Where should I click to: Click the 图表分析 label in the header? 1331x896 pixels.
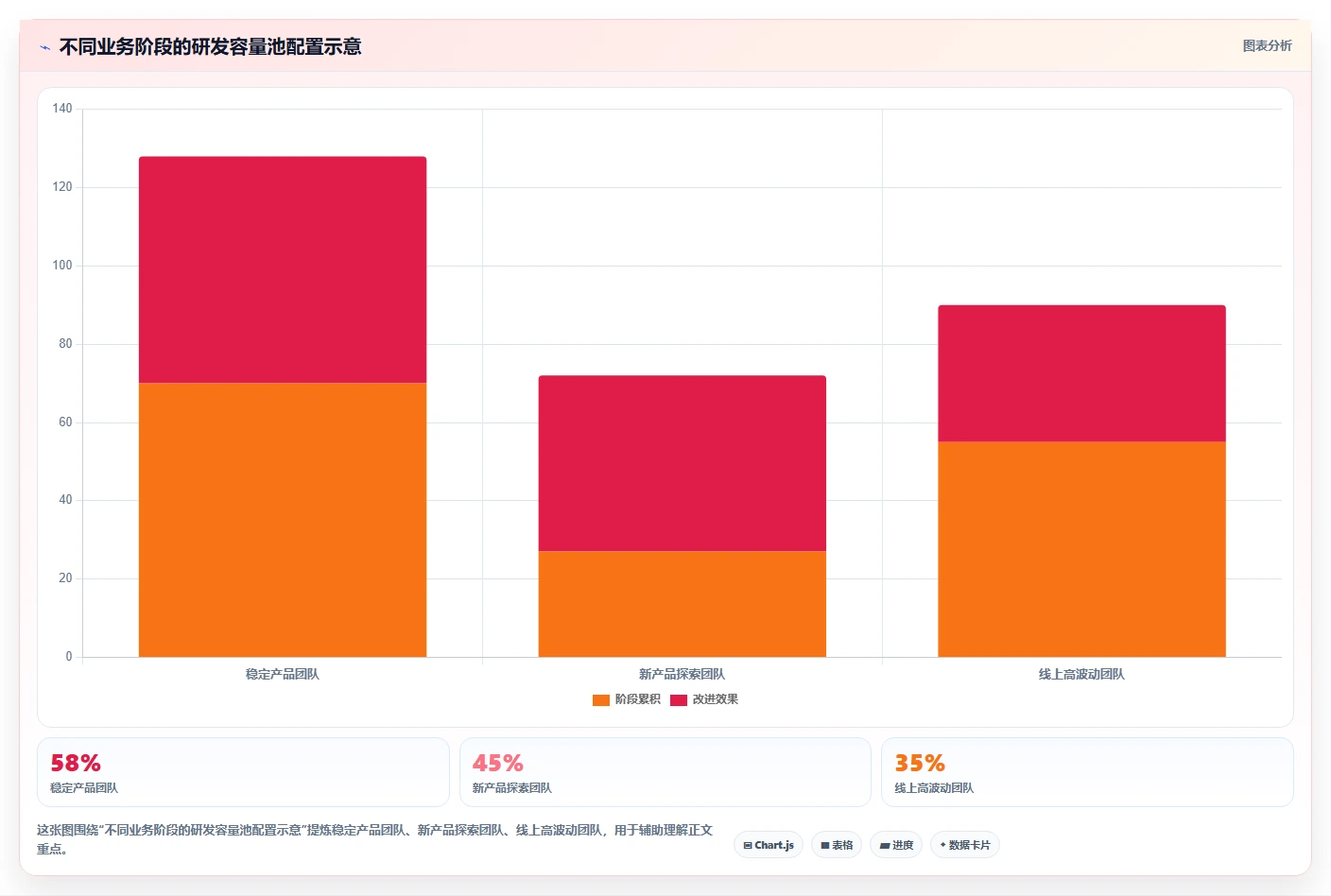(x=1267, y=45)
